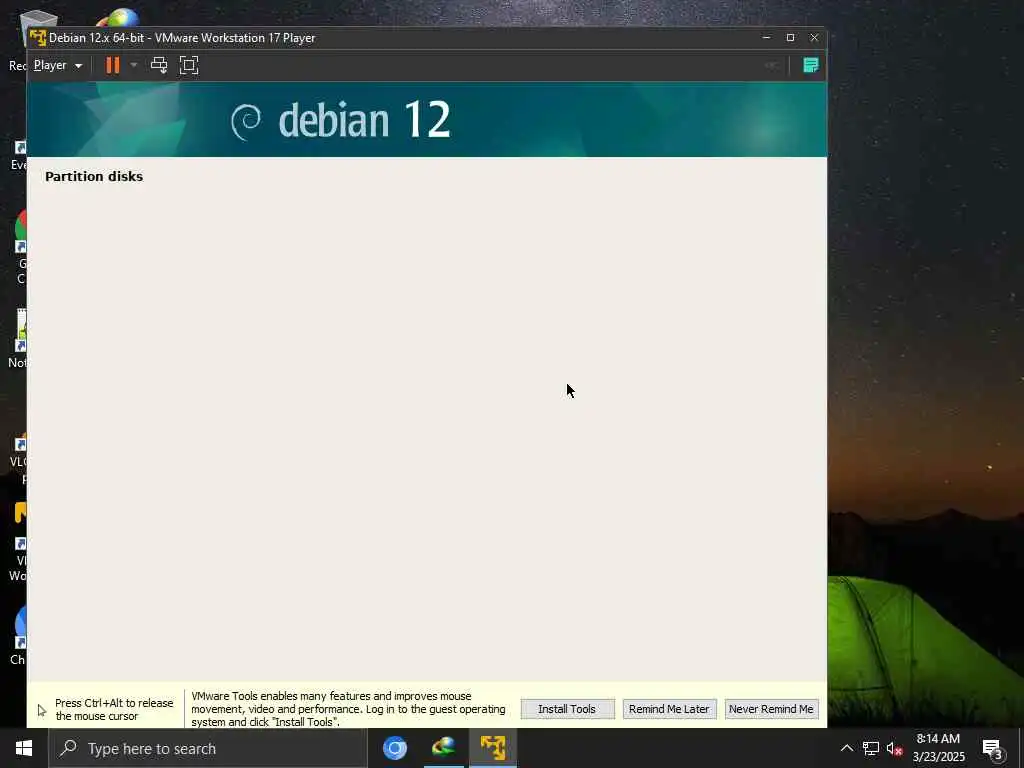Viewport: 1024px width, 768px height.
Task: Show hidden system tray icons
Action: pyautogui.click(x=846, y=748)
